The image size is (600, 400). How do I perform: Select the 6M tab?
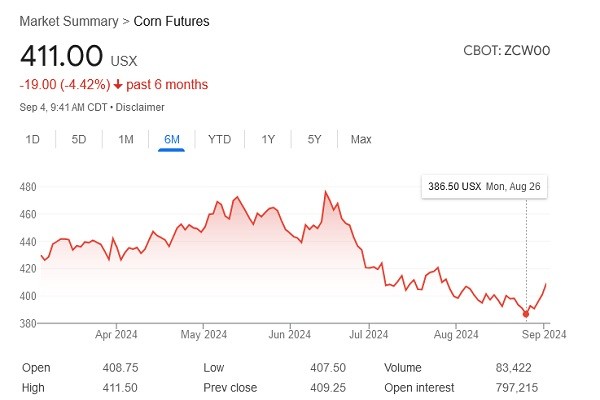point(172,139)
